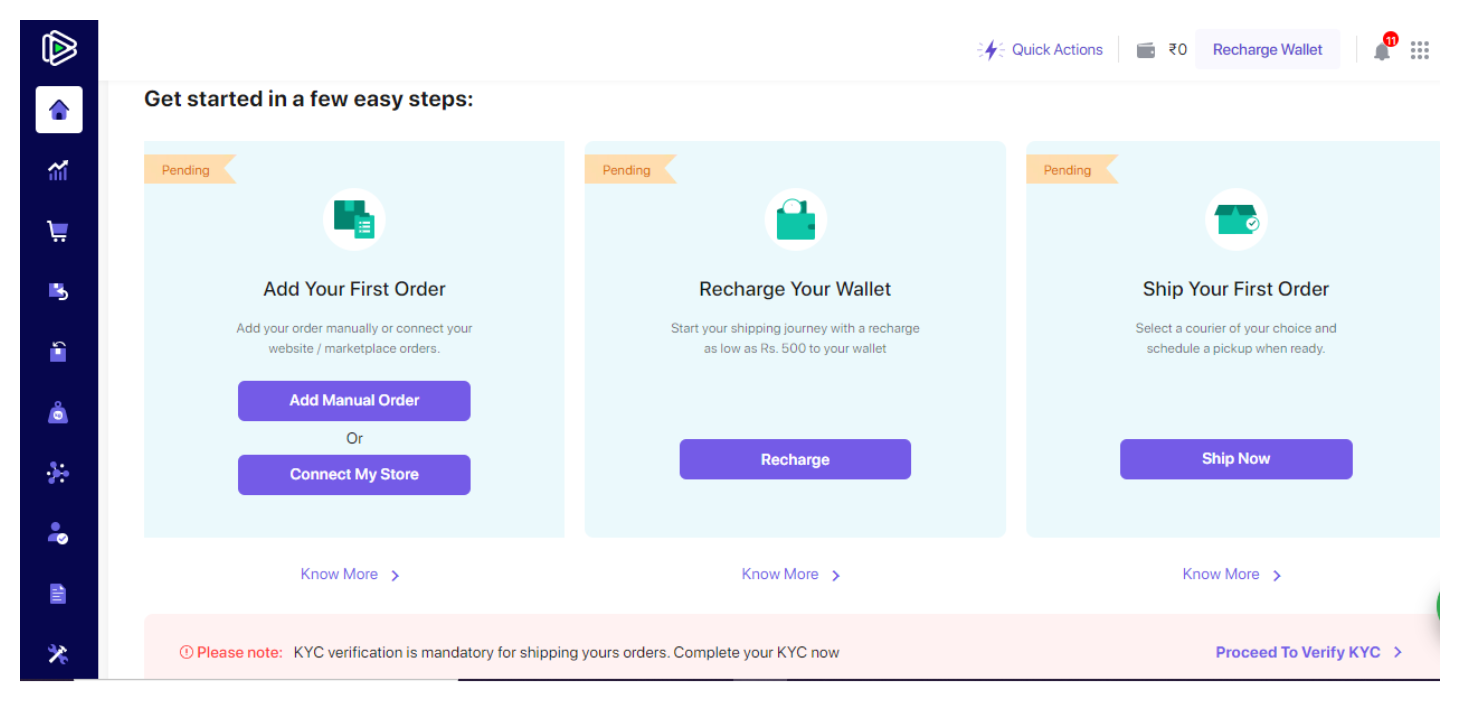Click the 'Please note:' label in red
This screenshot has width=1460, height=702.
click(239, 652)
